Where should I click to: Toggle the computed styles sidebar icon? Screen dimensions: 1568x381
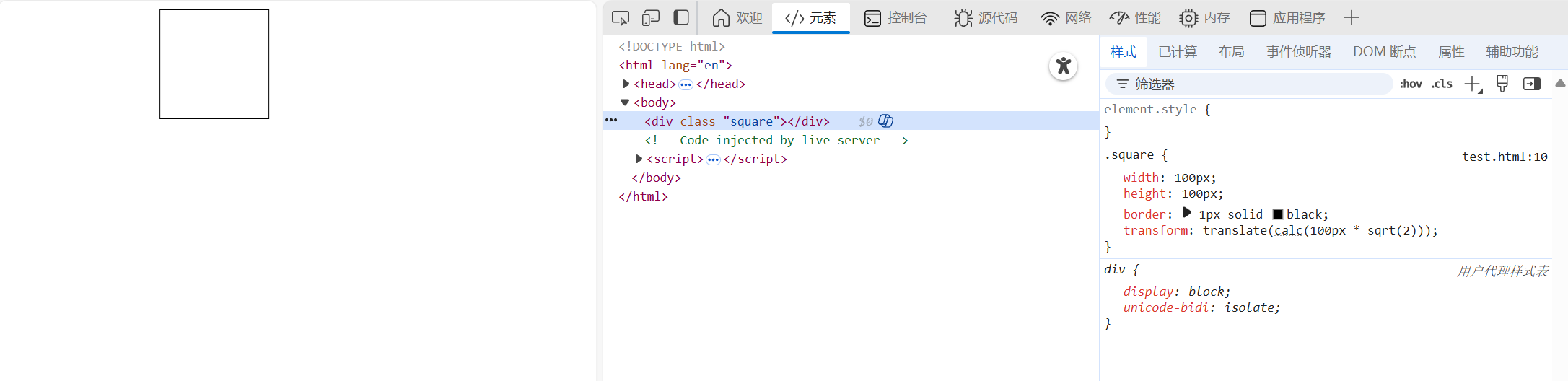tap(1532, 84)
